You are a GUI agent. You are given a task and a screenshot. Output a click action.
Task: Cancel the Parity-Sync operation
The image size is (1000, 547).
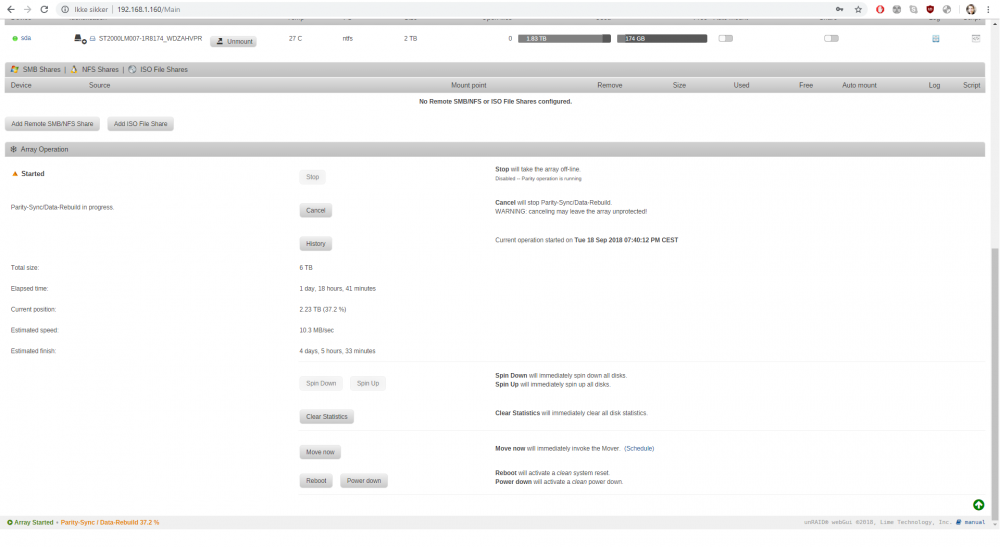coord(316,210)
